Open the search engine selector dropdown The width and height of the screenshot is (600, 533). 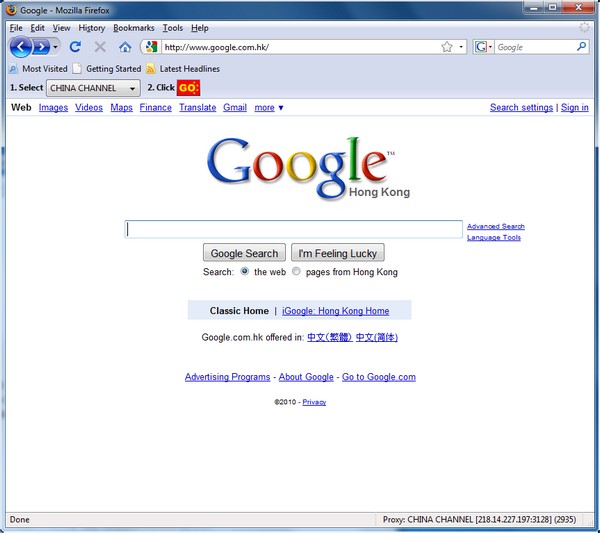483,47
